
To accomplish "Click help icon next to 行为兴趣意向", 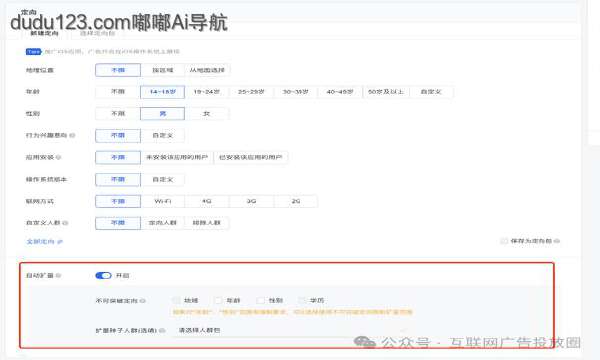I will (72, 135).
